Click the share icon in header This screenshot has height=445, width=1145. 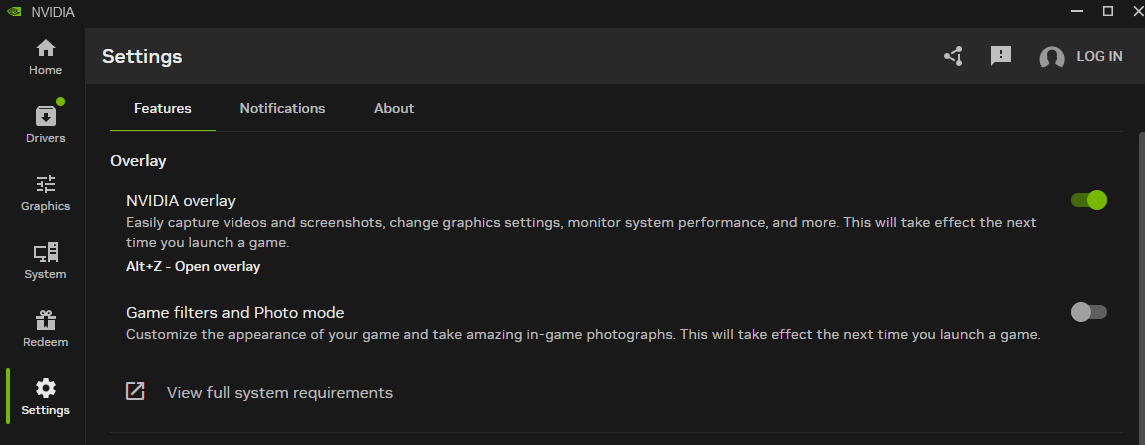[x=953, y=56]
